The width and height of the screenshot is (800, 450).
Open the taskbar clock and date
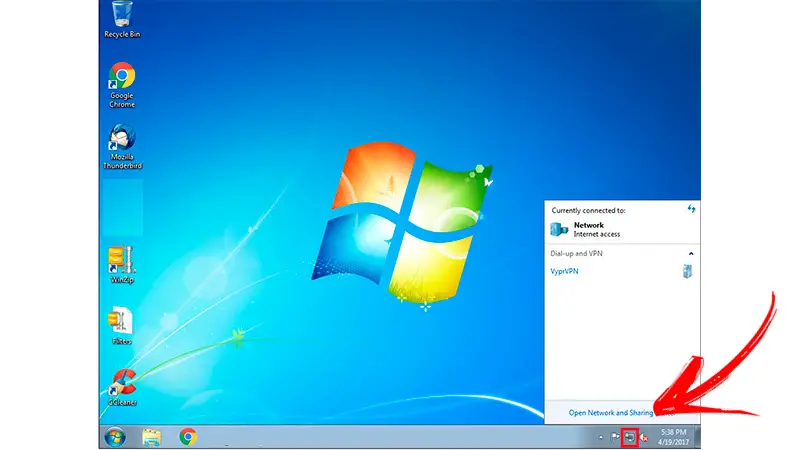coord(673,437)
